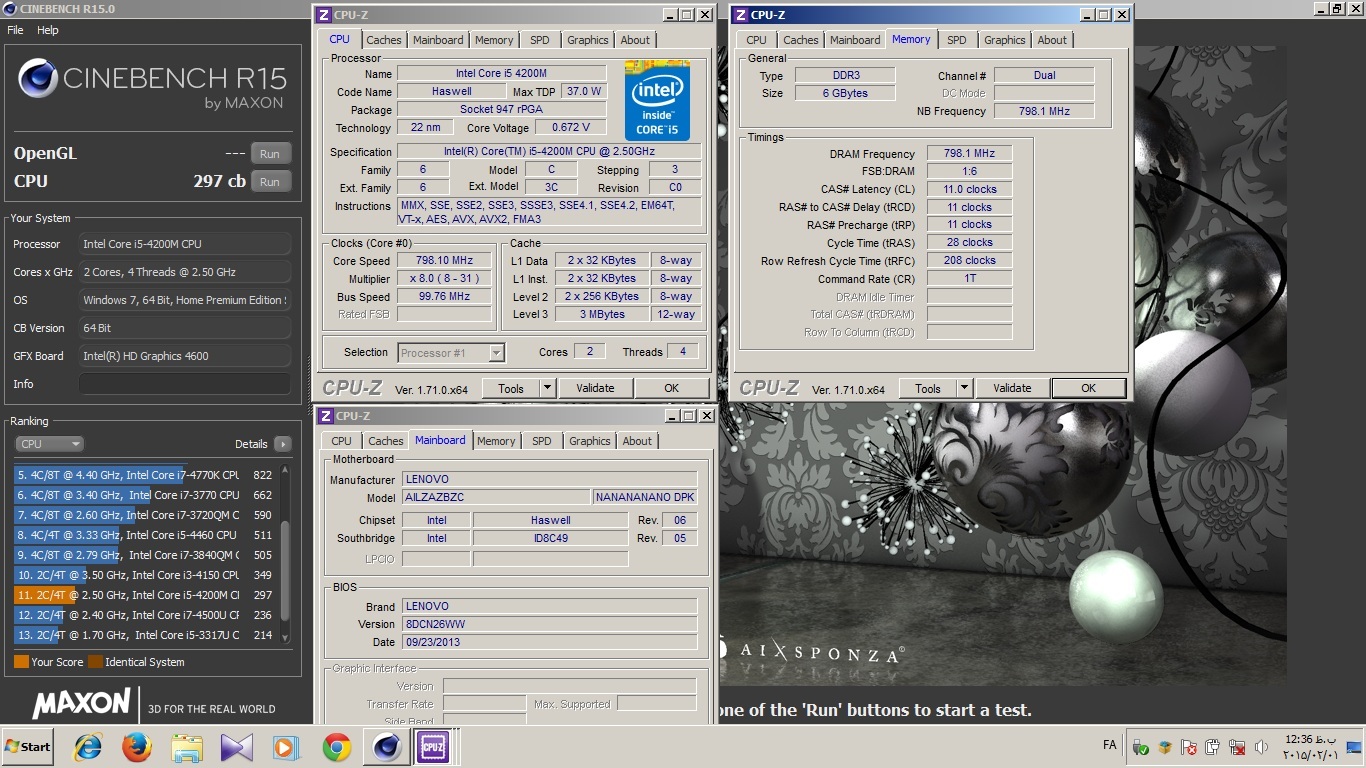This screenshot has width=1366, height=768.
Task: Select ranking row Intel Core i7-4770K scoring 822
Action: [145, 475]
